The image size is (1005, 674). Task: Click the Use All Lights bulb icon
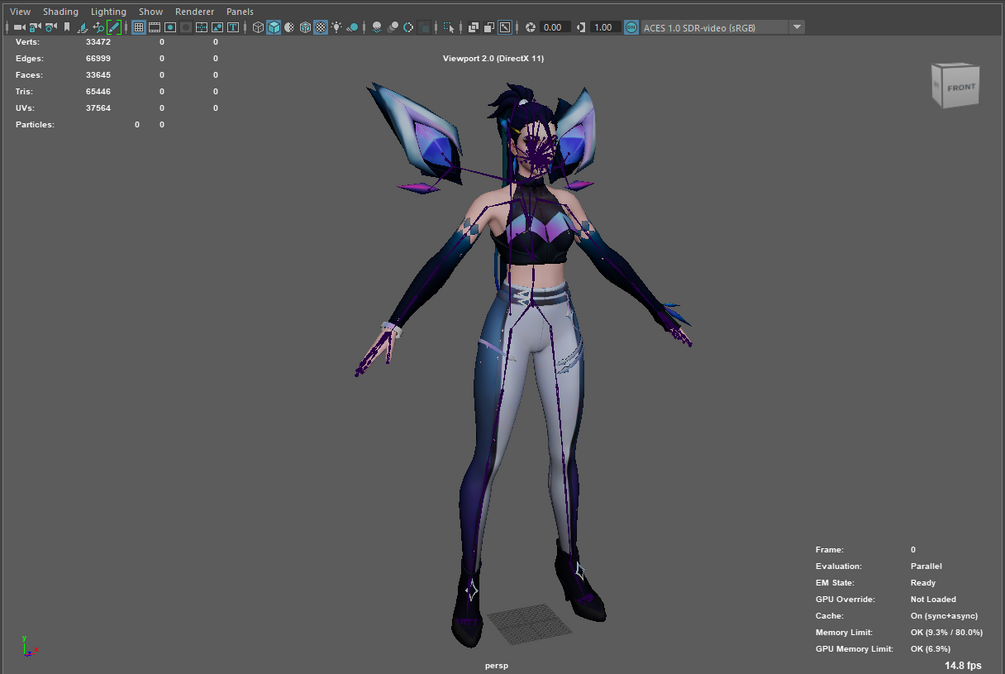pyautogui.click(x=336, y=27)
